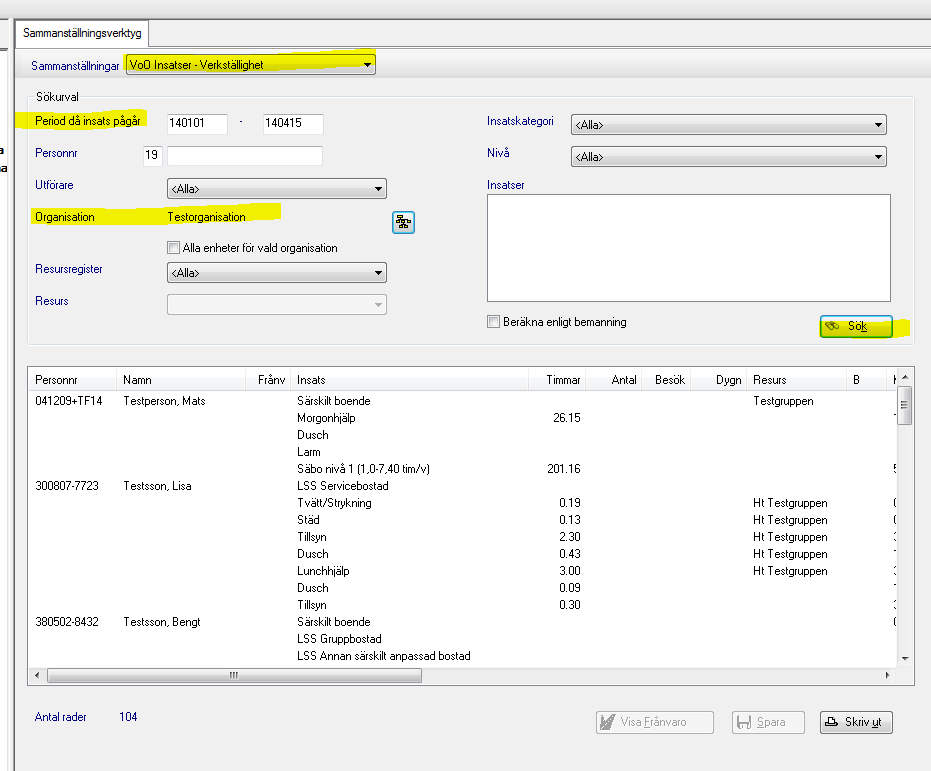The width and height of the screenshot is (931, 771).
Task: Click the binoculars icon on Sök button
Action: point(832,326)
